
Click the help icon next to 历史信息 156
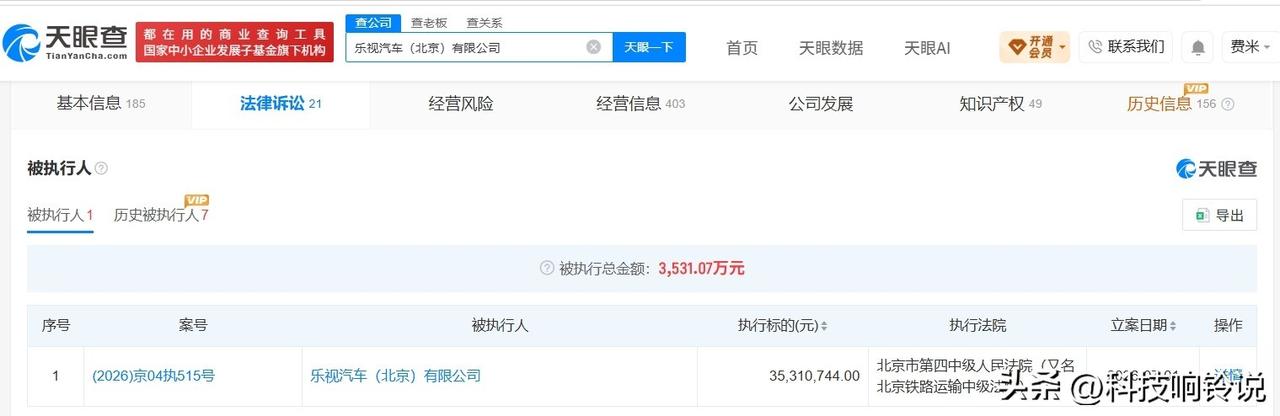(x=1228, y=104)
